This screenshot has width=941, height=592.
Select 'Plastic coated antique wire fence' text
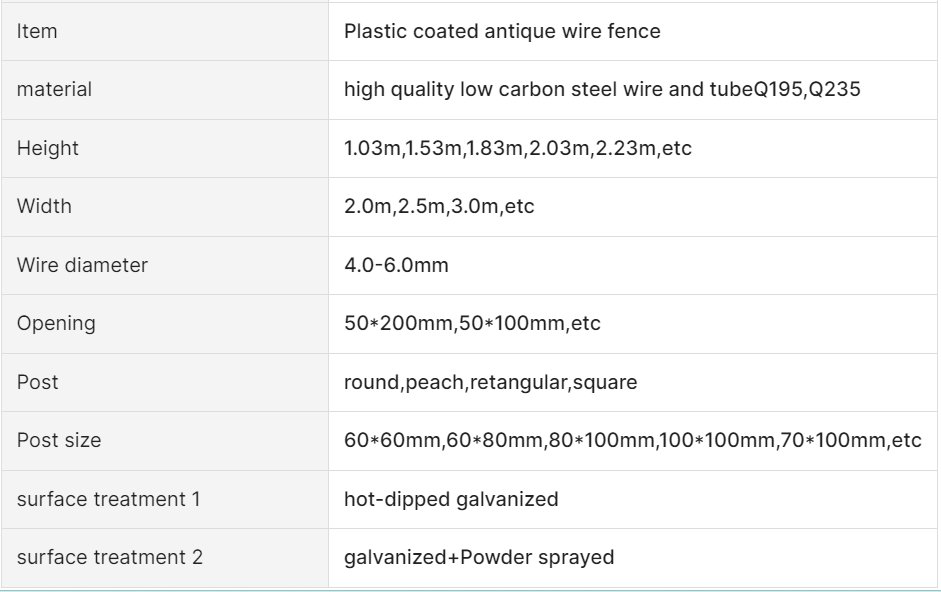(x=502, y=31)
